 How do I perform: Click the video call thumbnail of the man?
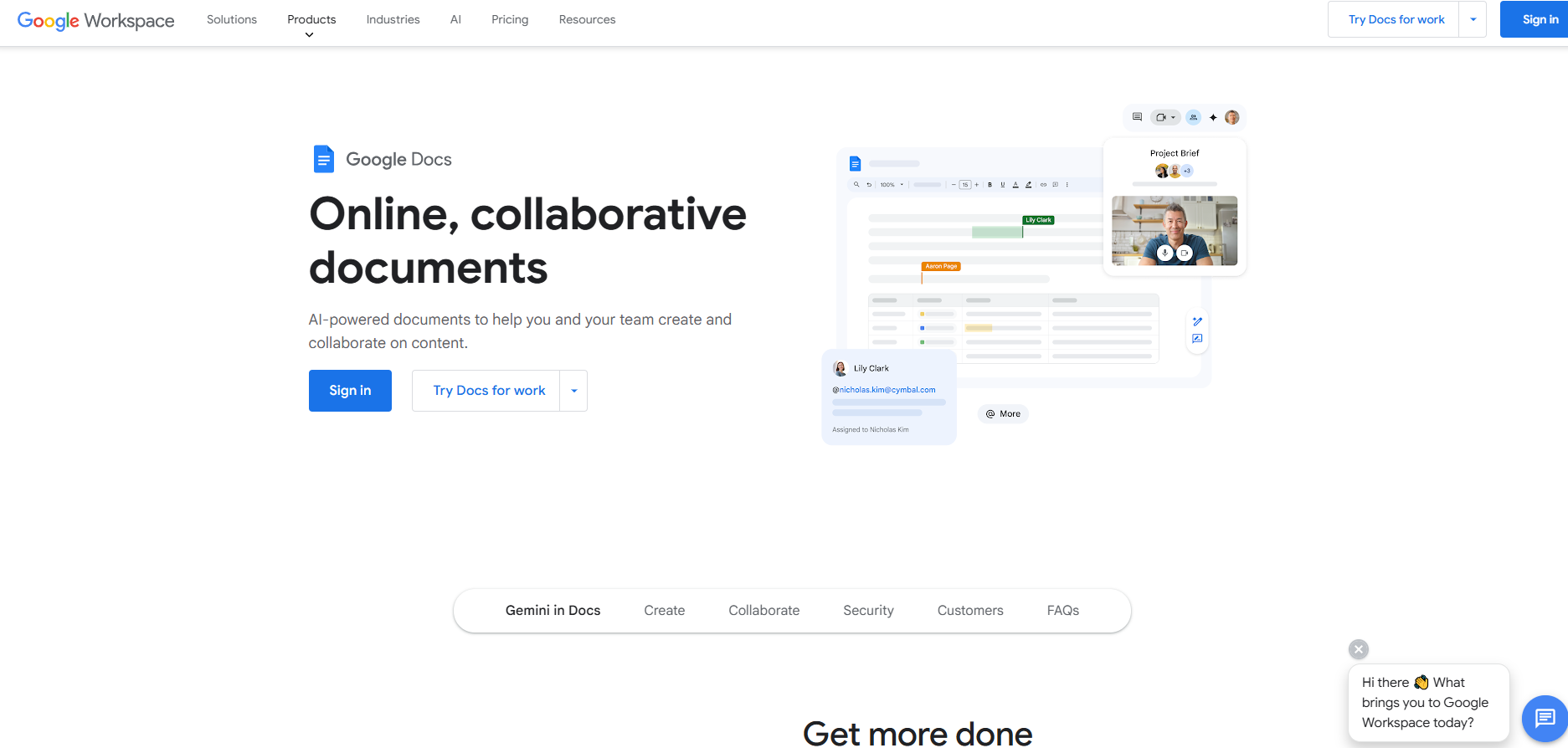click(x=1175, y=231)
